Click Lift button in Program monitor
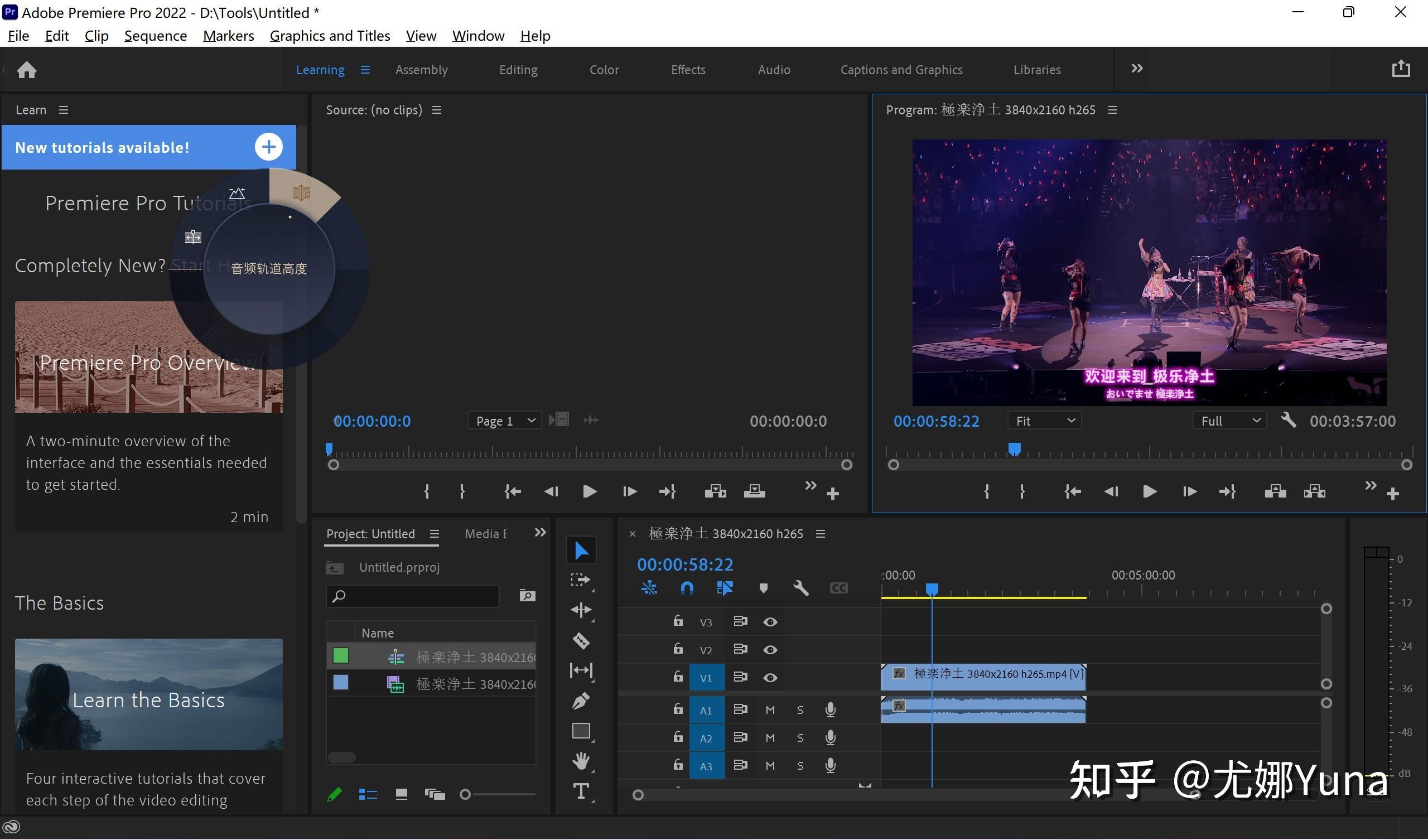 [x=1275, y=491]
